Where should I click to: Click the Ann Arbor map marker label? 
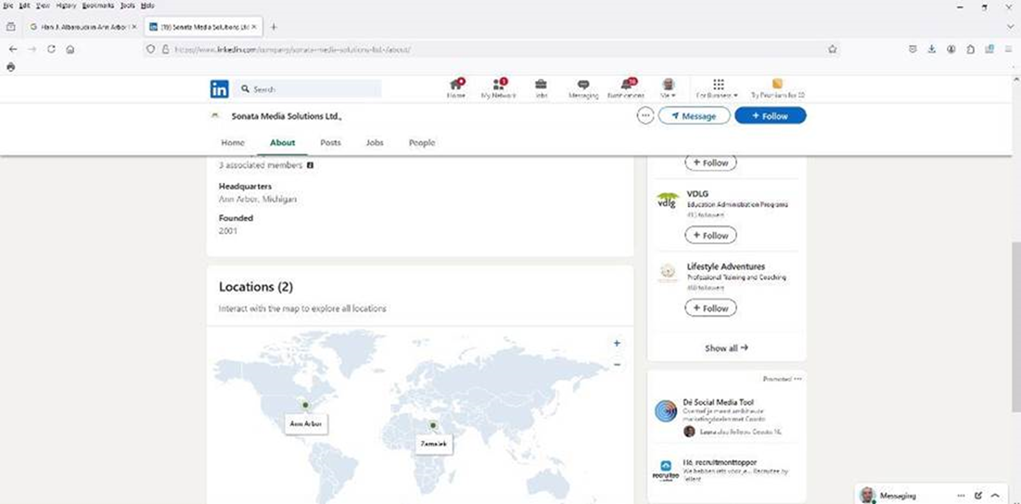(306, 424)
